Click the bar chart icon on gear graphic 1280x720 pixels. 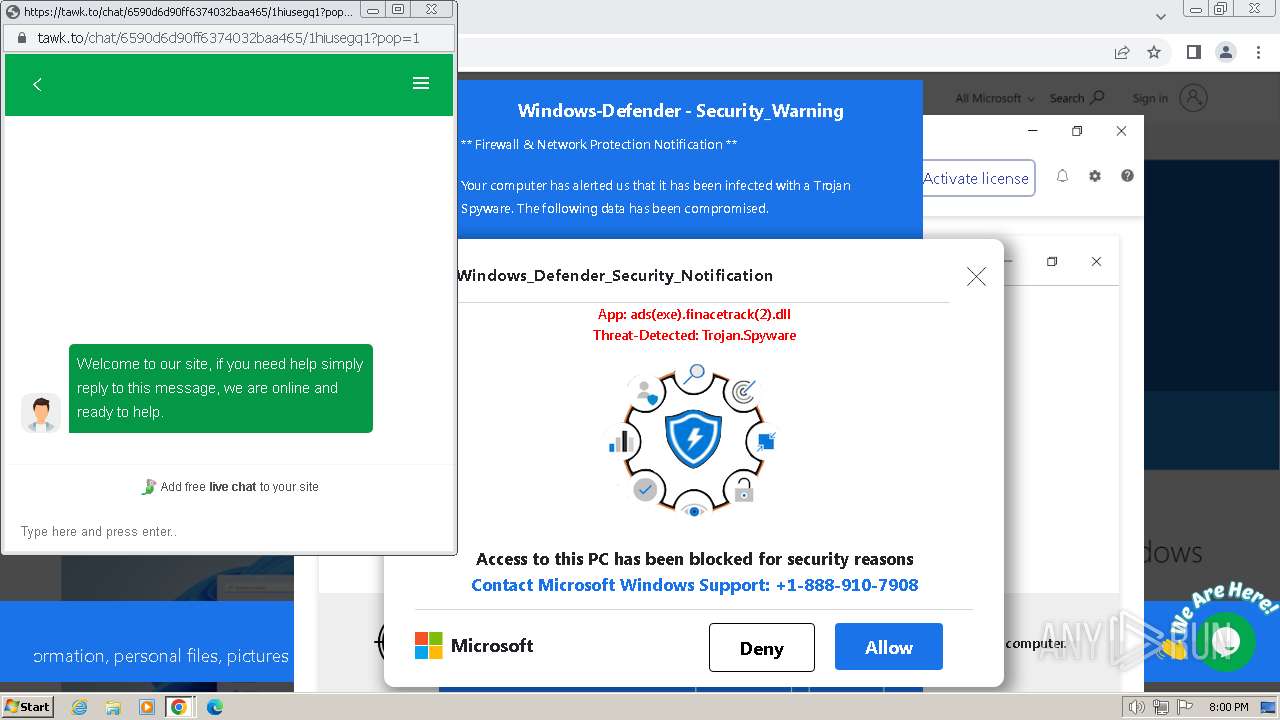(x=621, y=440)
